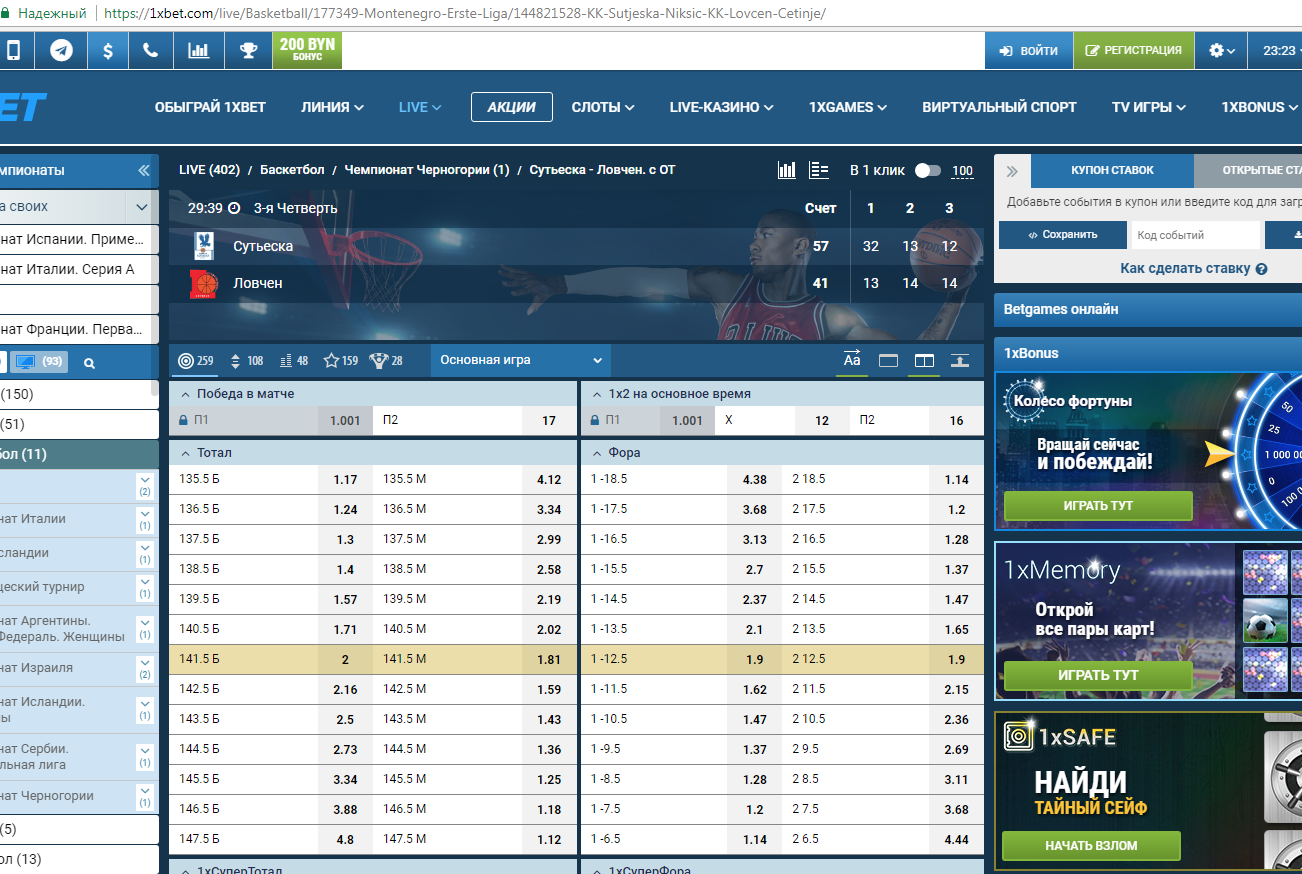The width and height of the screenshot is (1302, 874).
Task: Open the statistics bar chart icon
Action: 199,50
